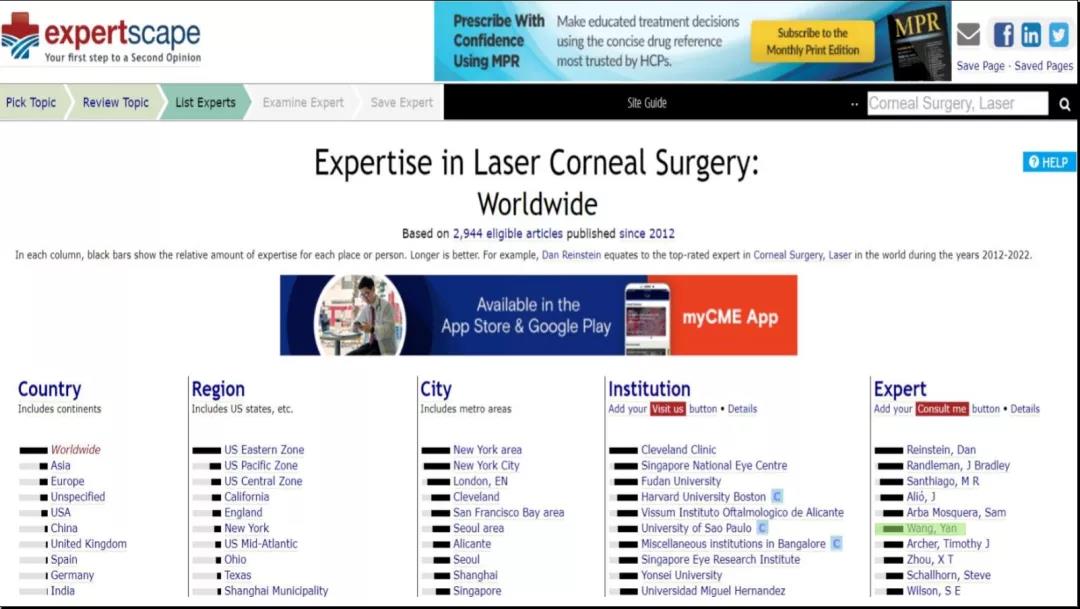Image resolution: width=1080 pixels, height=609 pixels.
Task: Click the email envelope icon
Action: (968, 35)
